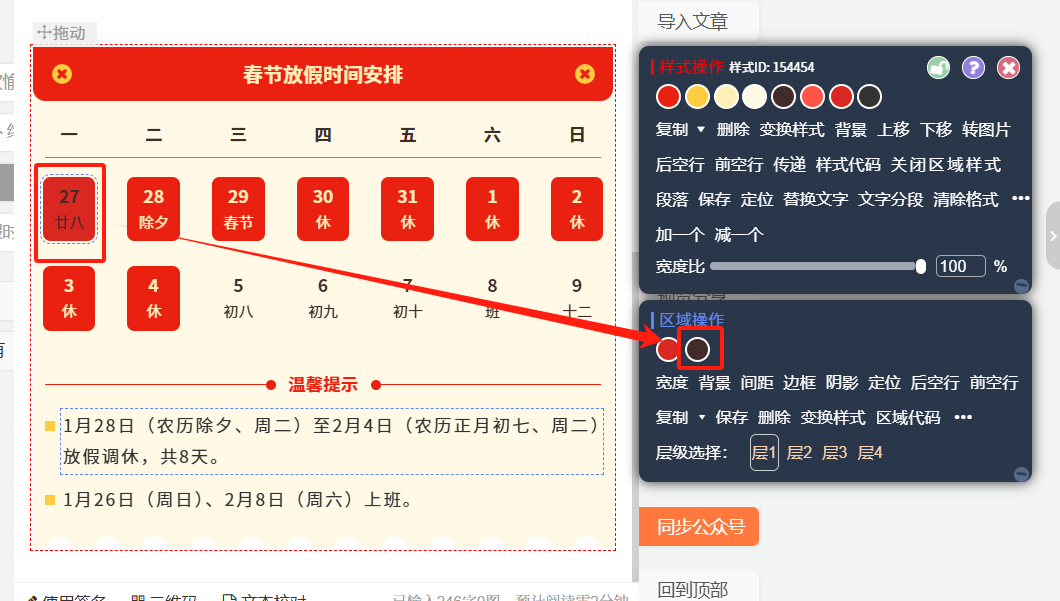
Task: Pick the yellow color swatch in 样式操作
Action: [697, 96]
